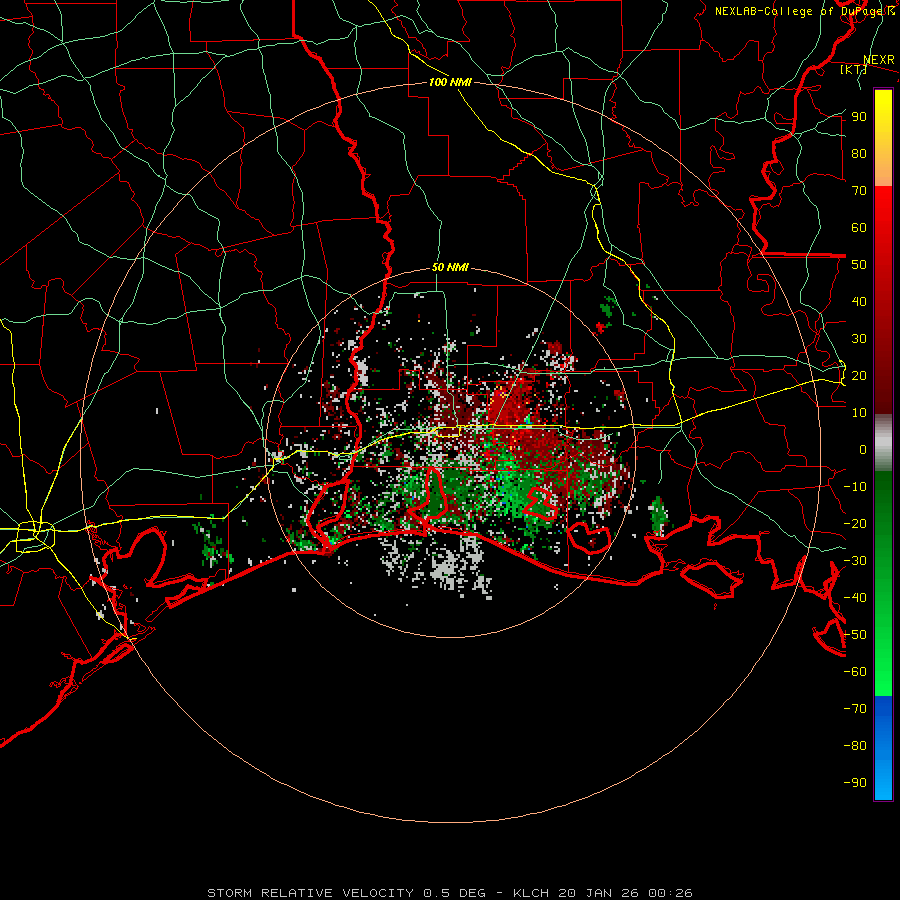The image size is (900, 900).
Task: Click the 50 value on the velocity scale
Action: pyautogui.click(x=859, y=265)
